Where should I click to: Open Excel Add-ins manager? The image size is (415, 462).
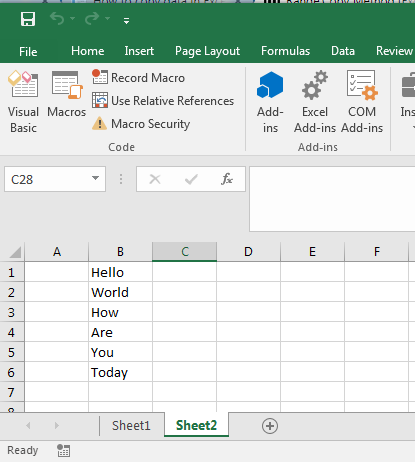315,102
